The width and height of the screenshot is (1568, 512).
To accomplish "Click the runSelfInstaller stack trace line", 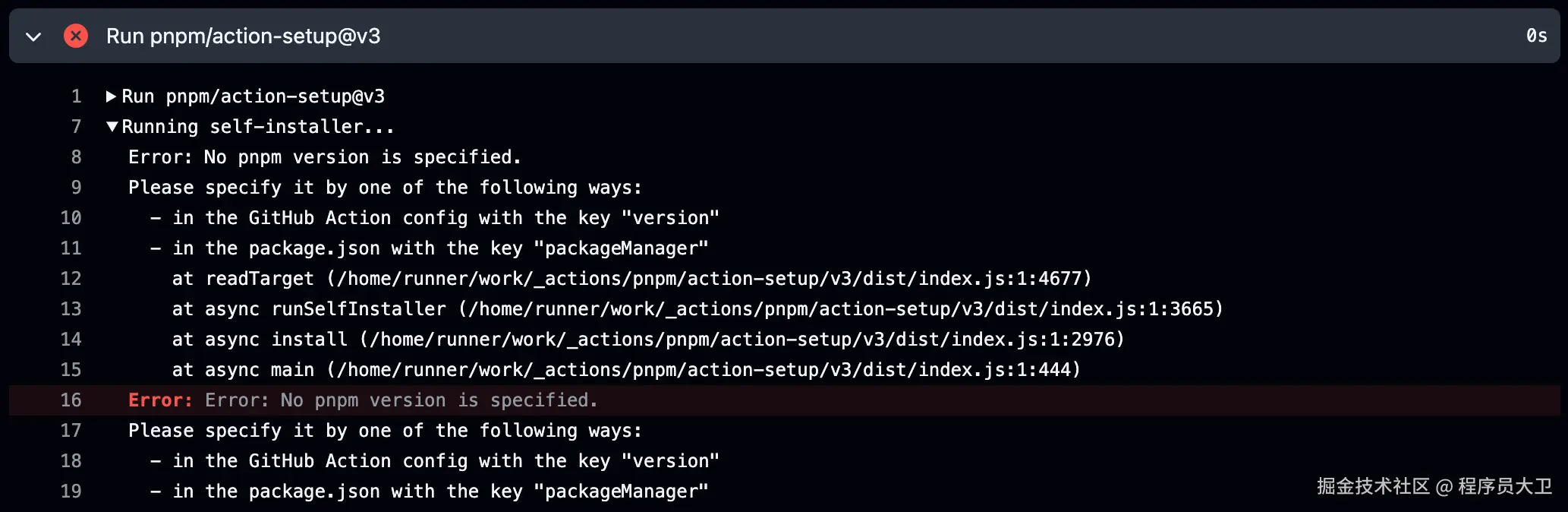I will coord(697,309).
